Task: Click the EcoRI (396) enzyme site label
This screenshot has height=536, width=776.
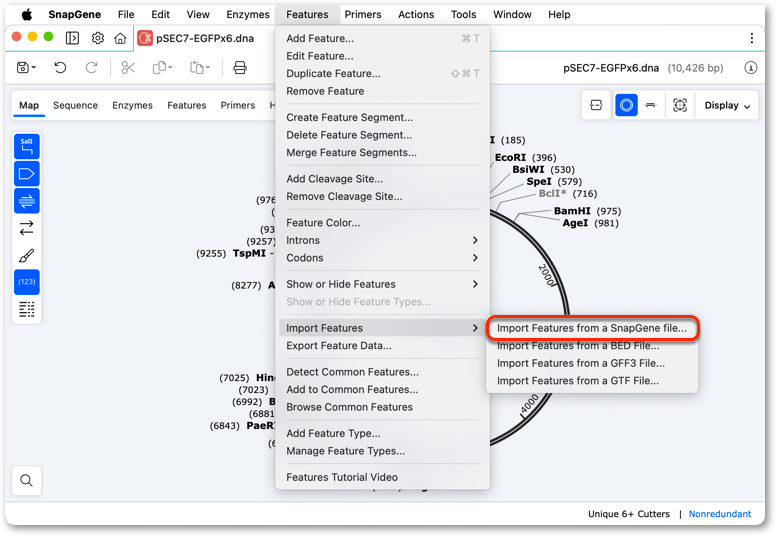Action: [x=526, y=158]
